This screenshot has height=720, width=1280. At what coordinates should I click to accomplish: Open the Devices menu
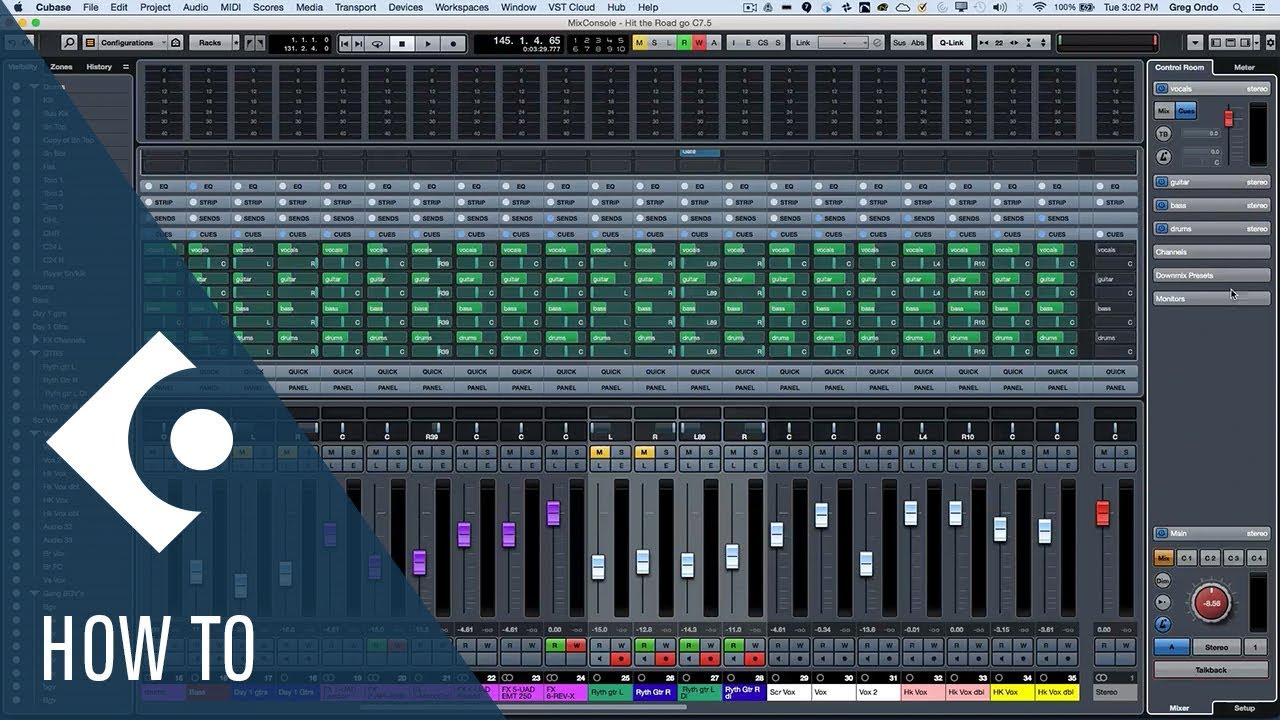point(405,7)
